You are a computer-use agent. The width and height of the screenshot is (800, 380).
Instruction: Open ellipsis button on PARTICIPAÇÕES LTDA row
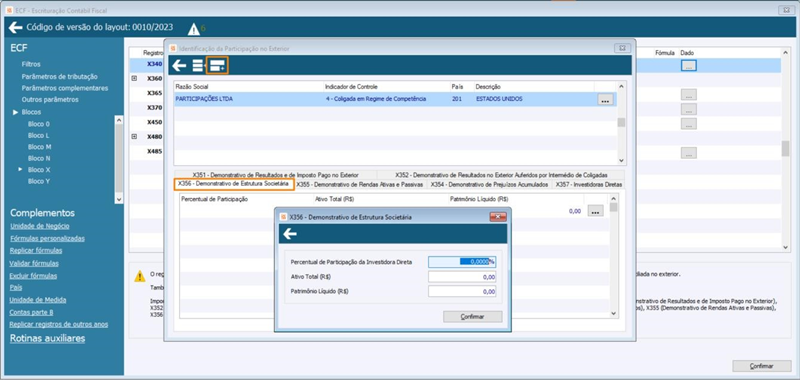605,100
